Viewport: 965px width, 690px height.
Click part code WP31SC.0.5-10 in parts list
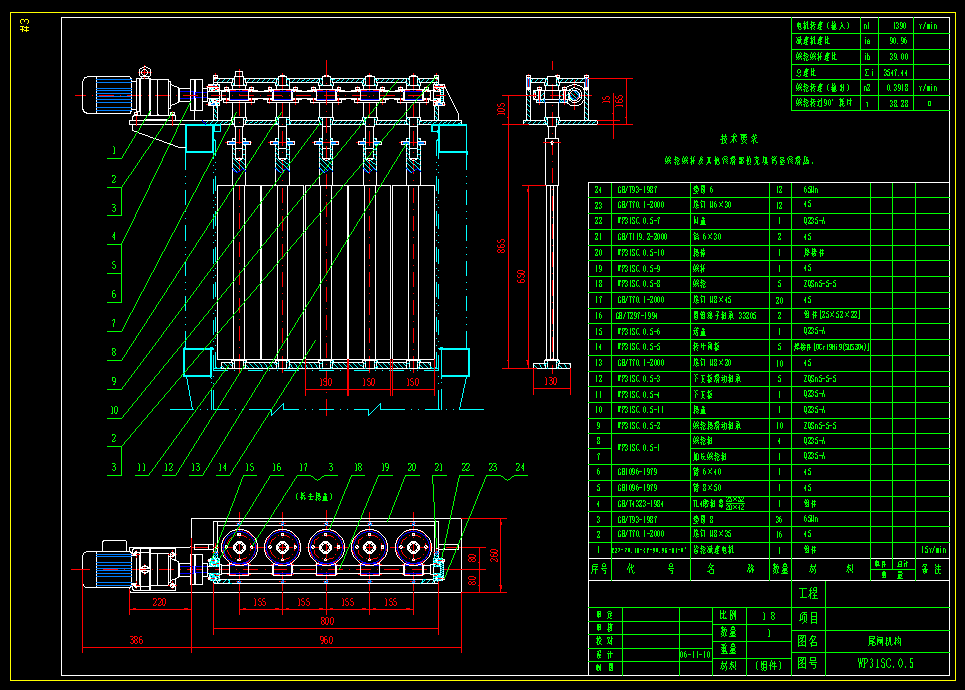tap(641, 253)
